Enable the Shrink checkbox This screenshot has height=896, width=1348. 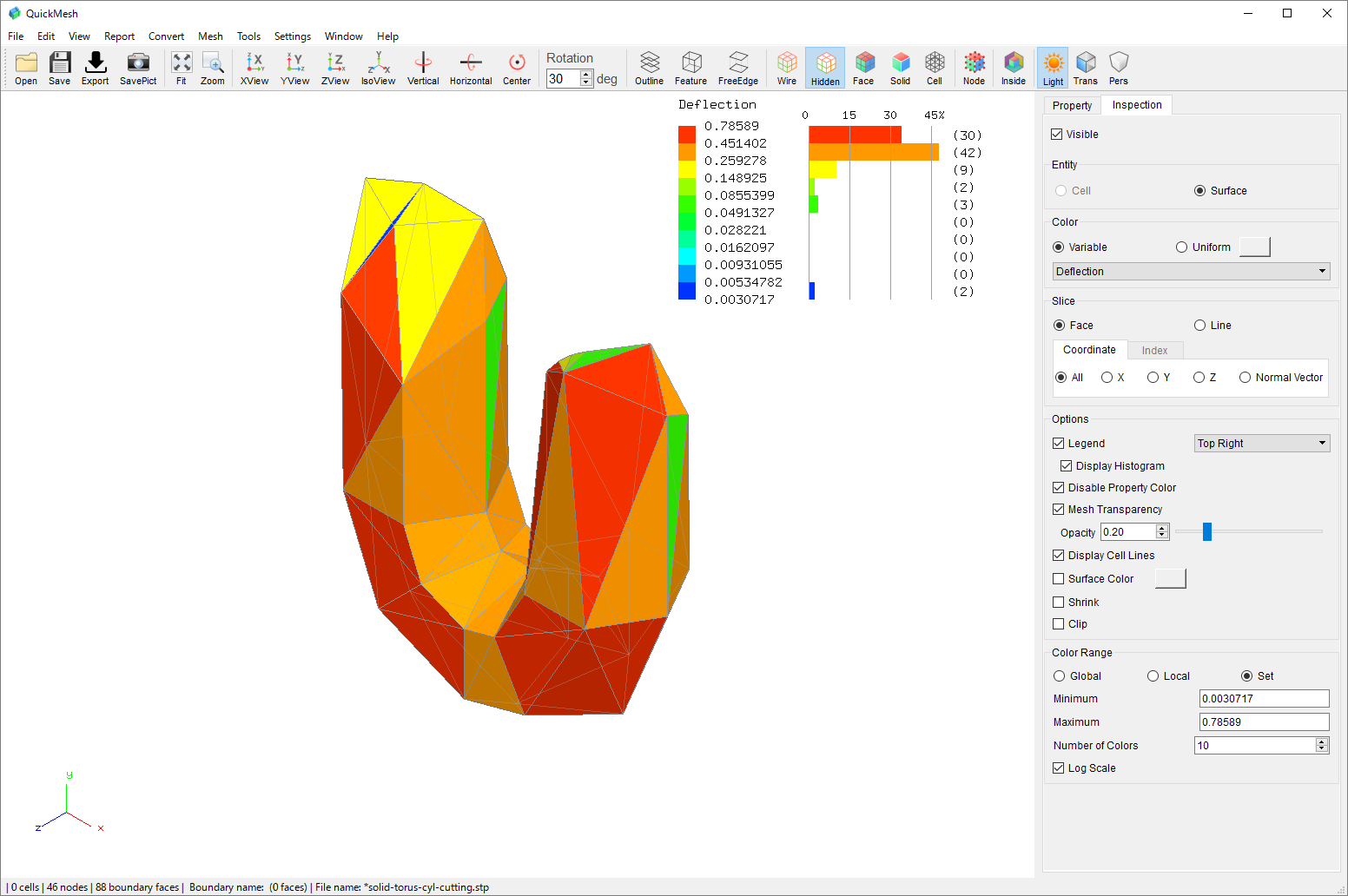pos(1058,603)
